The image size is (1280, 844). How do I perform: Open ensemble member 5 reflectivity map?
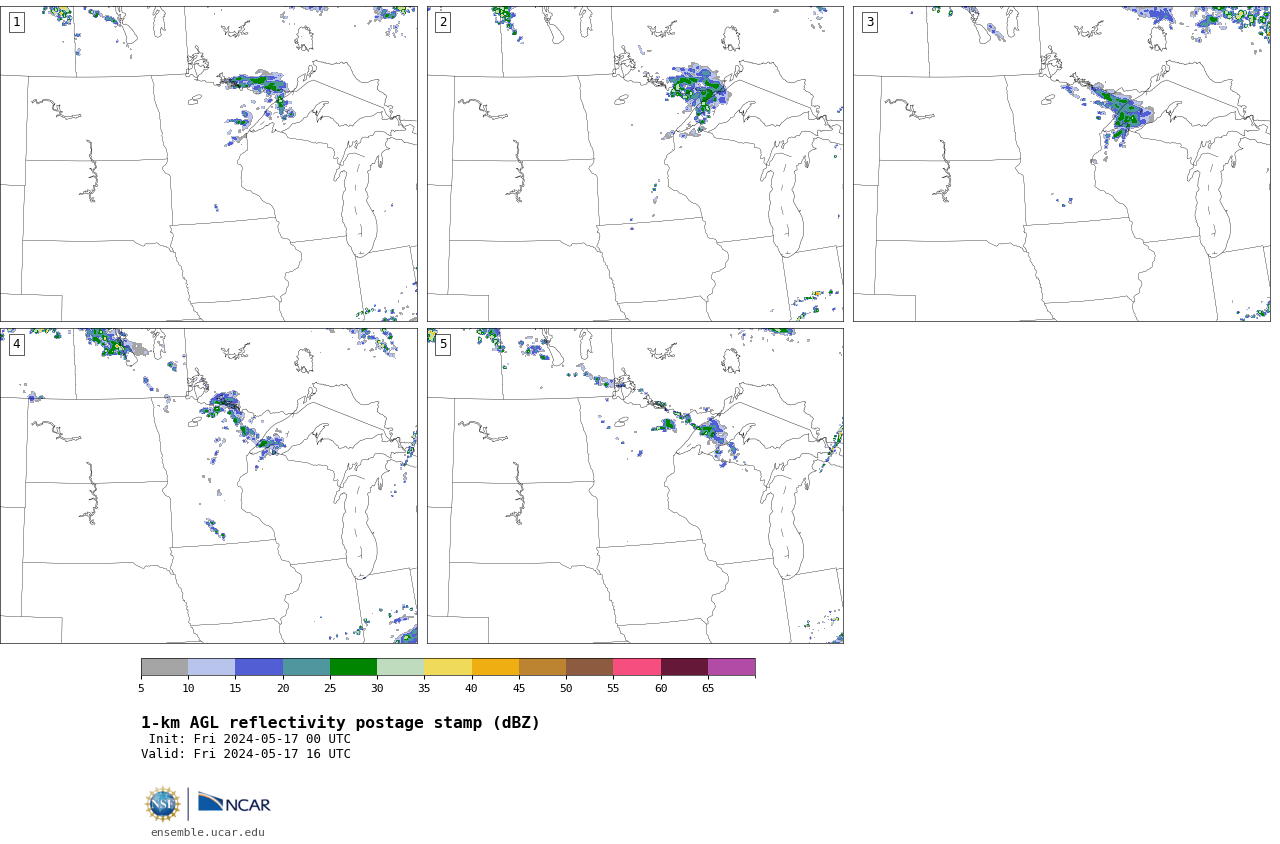click(635, 486)
